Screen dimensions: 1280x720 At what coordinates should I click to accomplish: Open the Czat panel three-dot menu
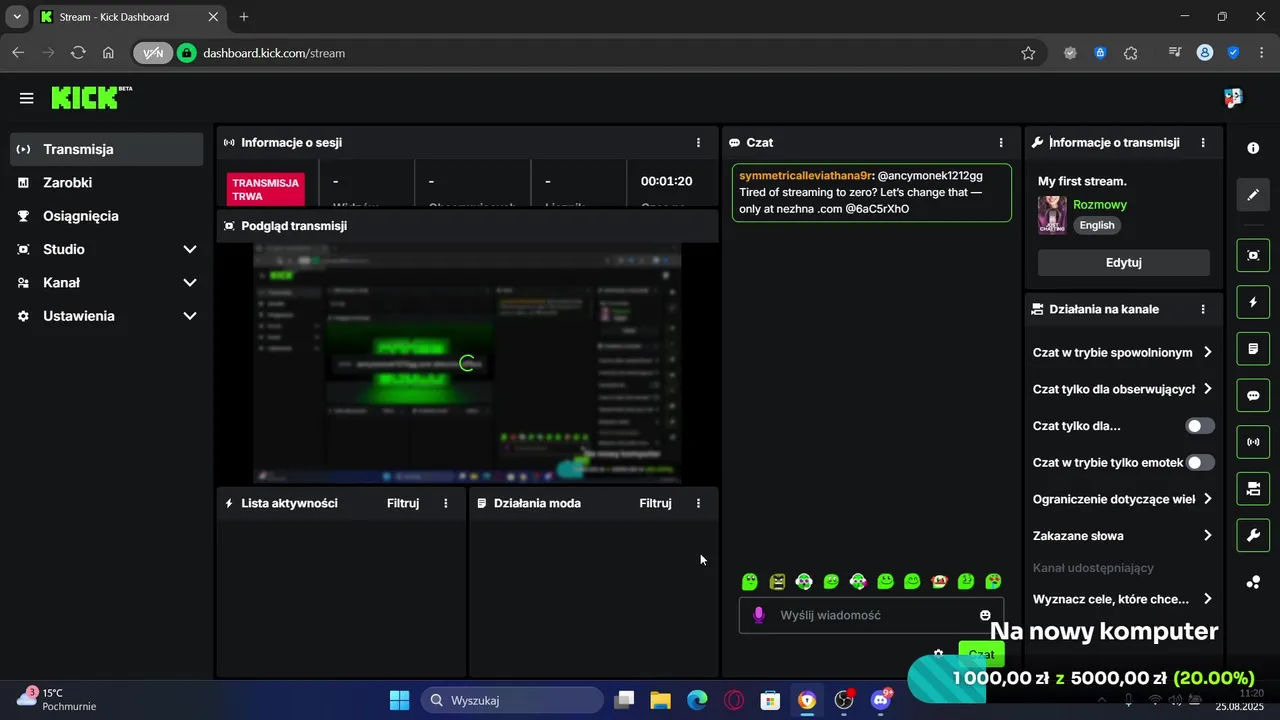(x=1001, y=143)
